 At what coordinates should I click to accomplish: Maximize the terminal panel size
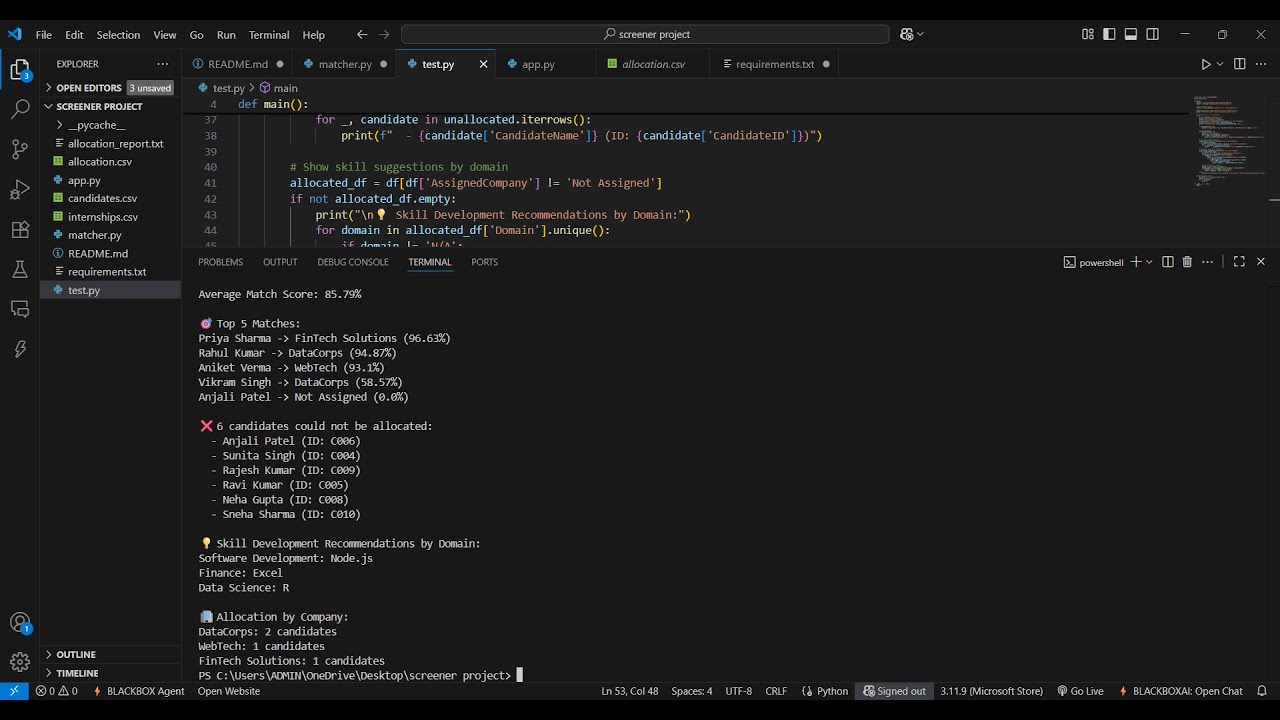(1239, 262)
